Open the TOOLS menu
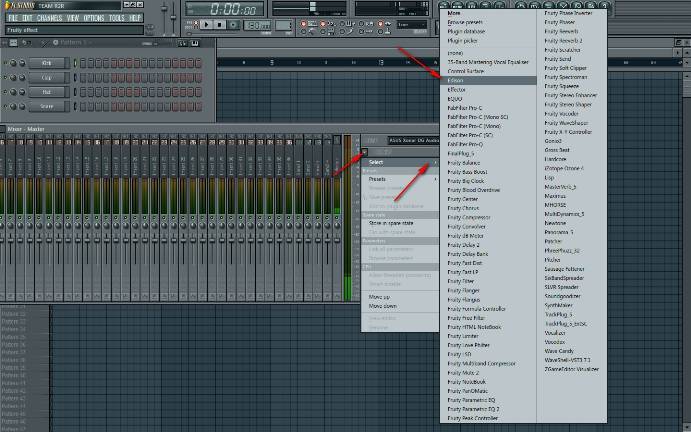 pos(117,18)
